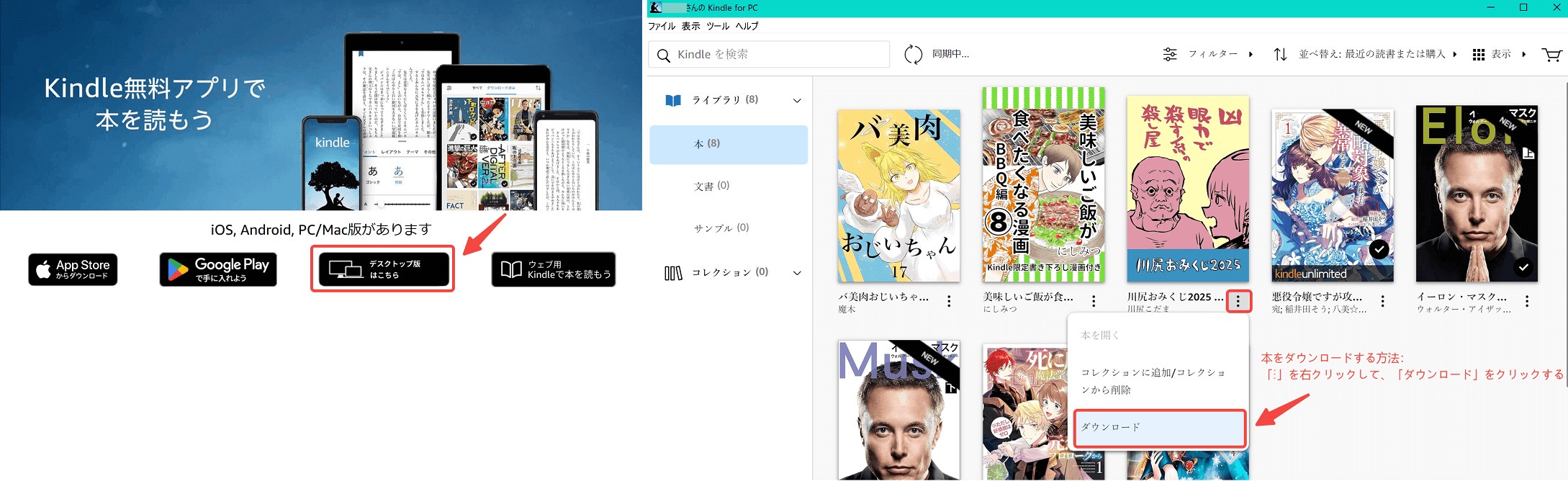Collapse the ライブラリ (8) section chevron
Image resolution: width=1568 pixels, height=481 pixels.
(797, 101)
